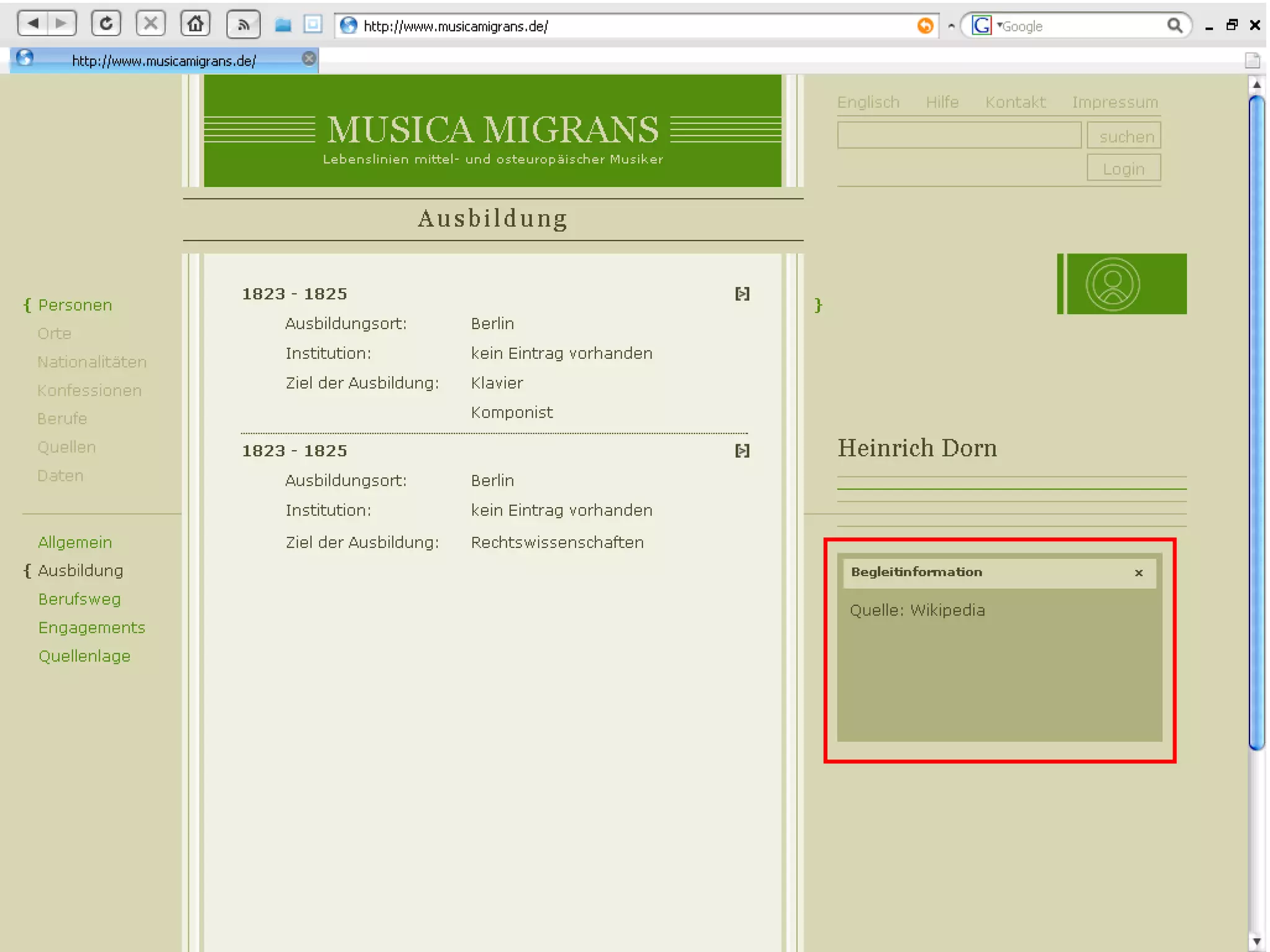Expand address bar history arrow
The width and height of the screenshot is (1270, 952).
coord(951,26)
